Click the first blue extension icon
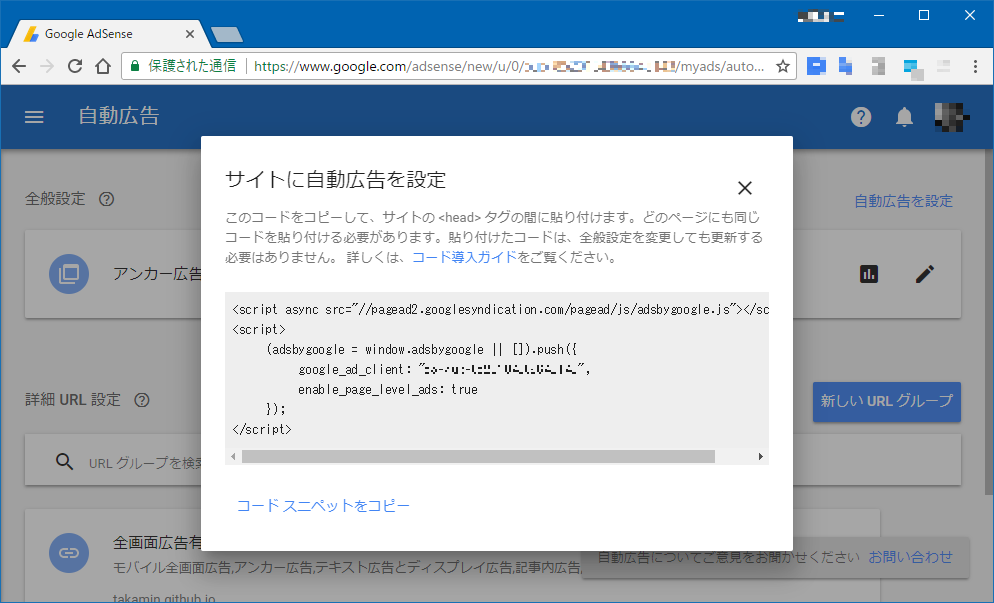 point(816,66)
